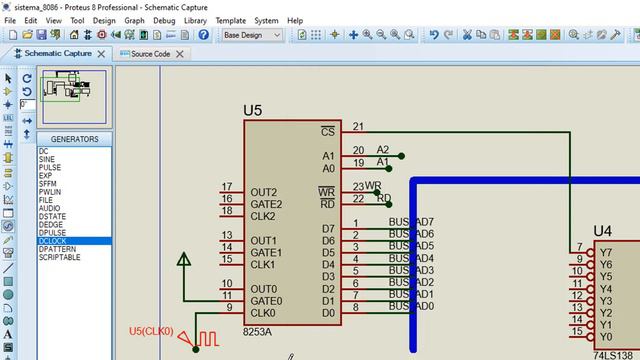The width and height of the screenshot is (640, 360).
Task: Click the schematic overview thumbnail
Action: [74, 97]
